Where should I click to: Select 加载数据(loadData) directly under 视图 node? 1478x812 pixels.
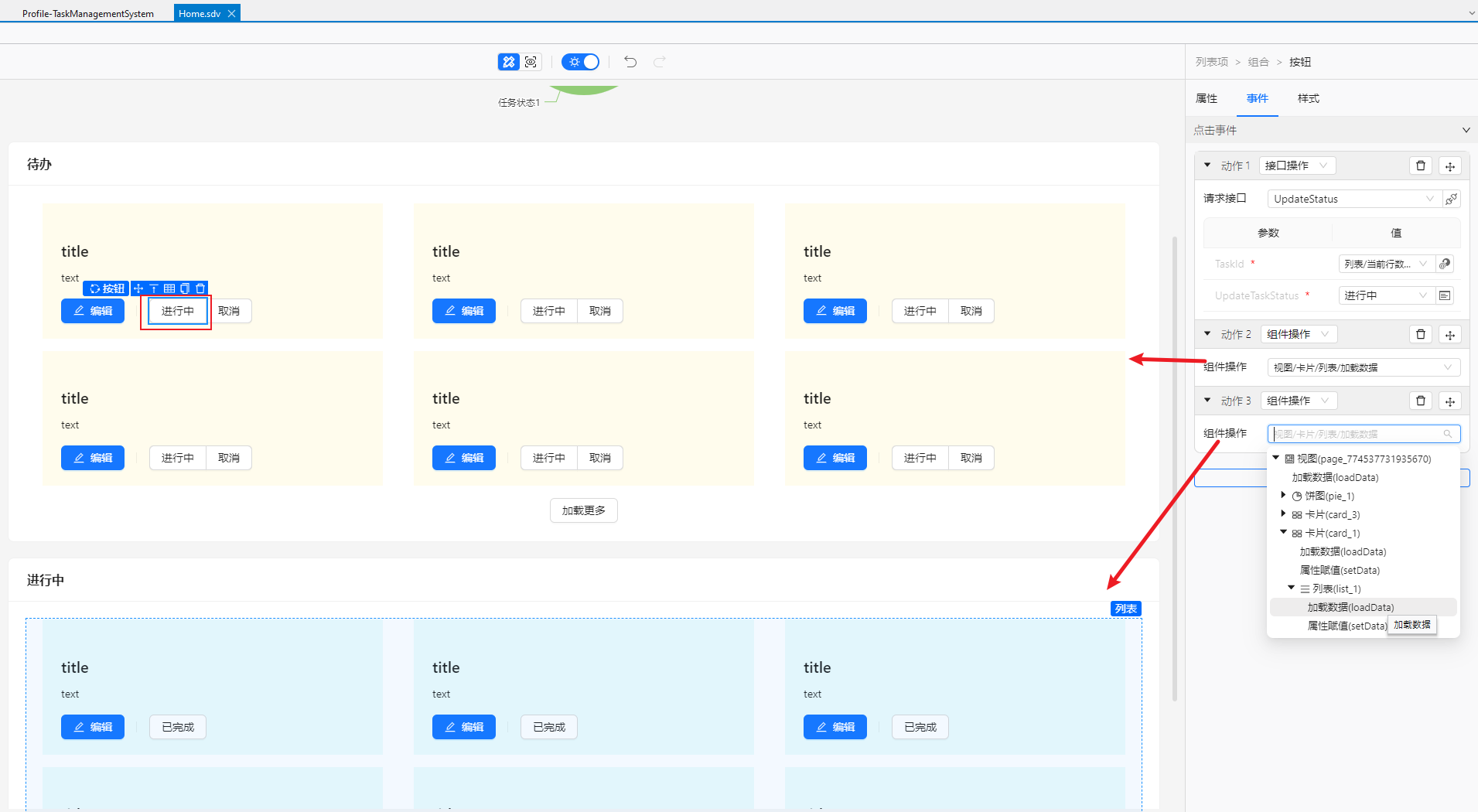[x=1335, y=477]
